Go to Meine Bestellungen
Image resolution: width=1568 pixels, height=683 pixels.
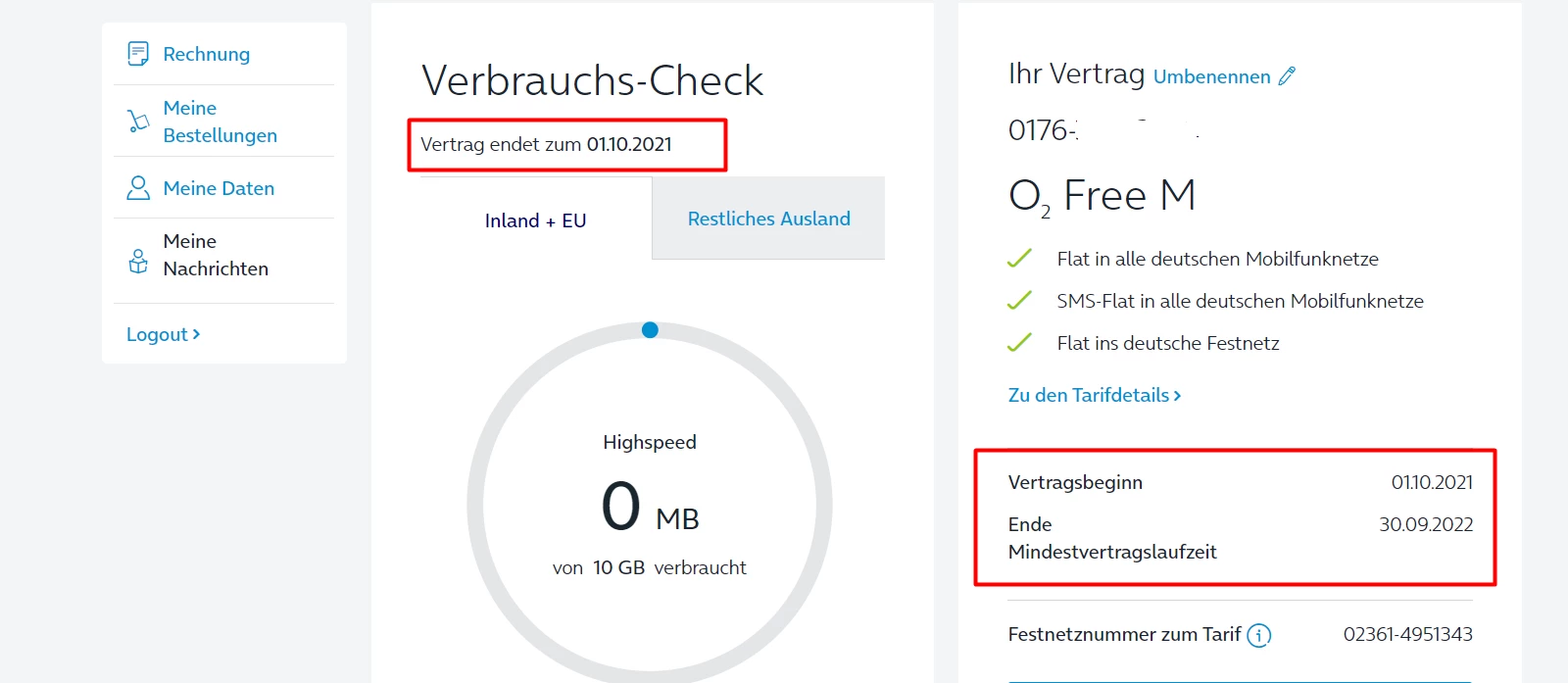(220, 122)
